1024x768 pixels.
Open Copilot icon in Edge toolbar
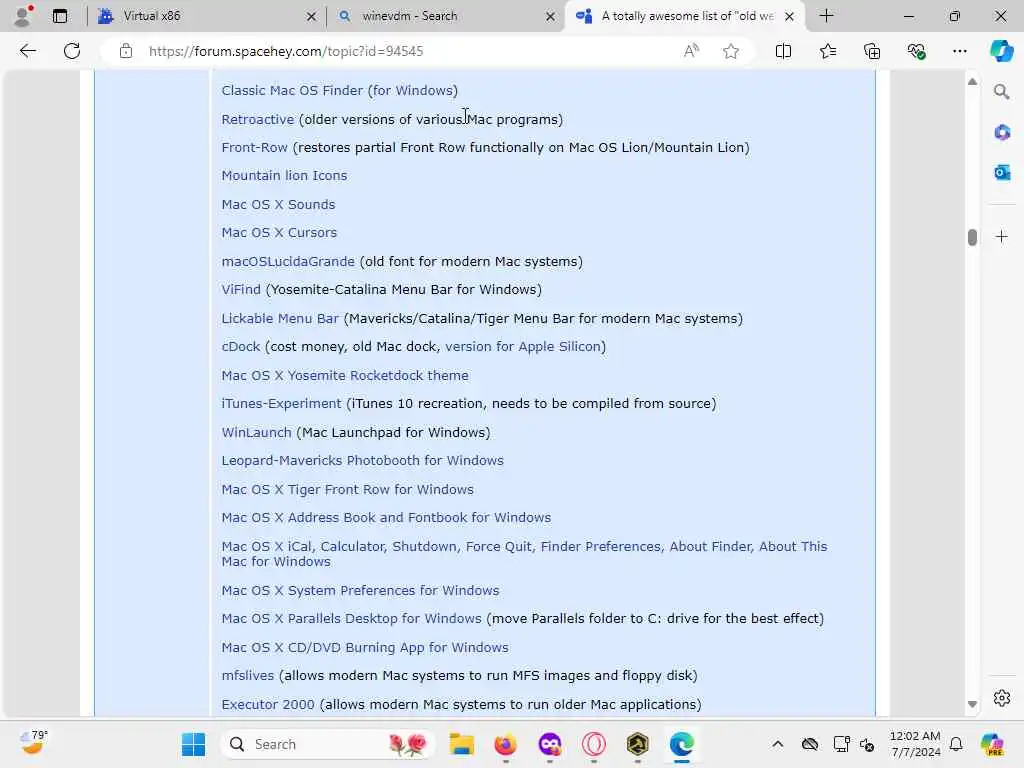[1001, 51]
